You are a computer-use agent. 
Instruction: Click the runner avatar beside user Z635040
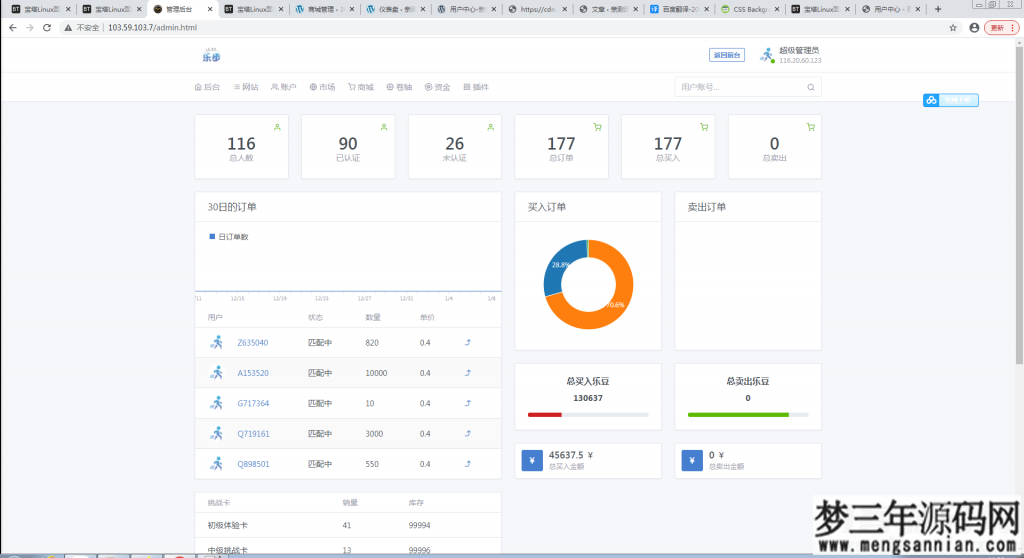[217, 342]
